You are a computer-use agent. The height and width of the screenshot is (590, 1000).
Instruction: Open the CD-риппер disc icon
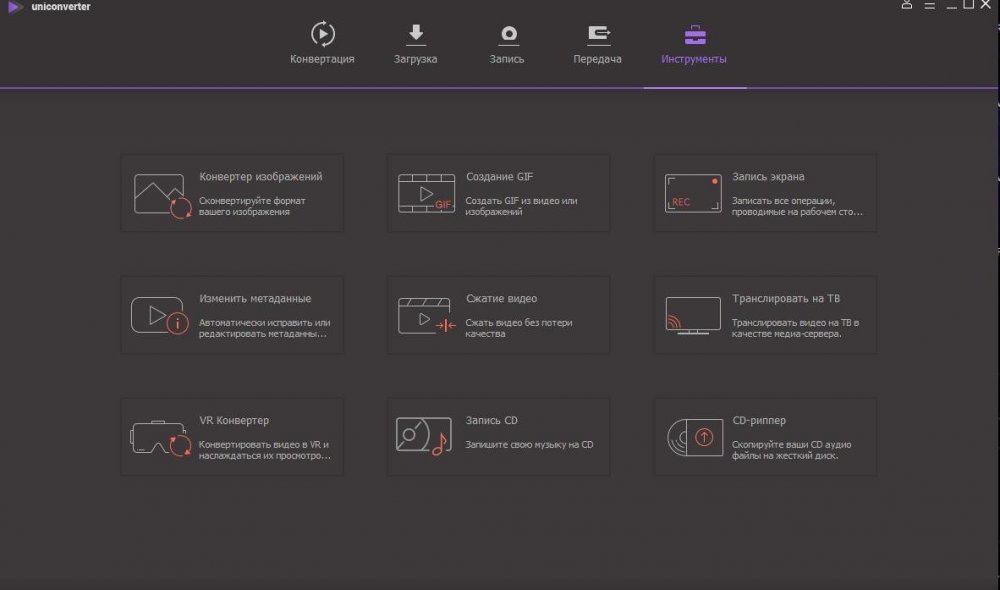click(693, 437)
